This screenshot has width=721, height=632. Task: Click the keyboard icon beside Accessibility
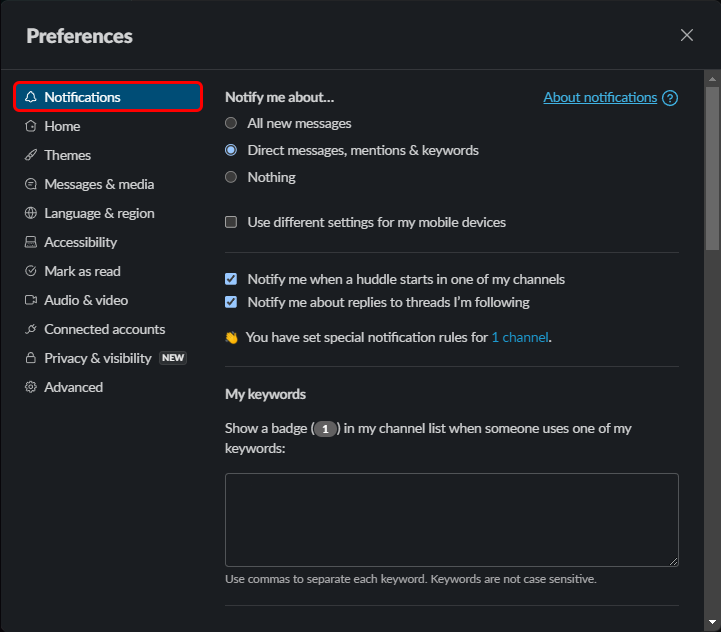[31, 242]
